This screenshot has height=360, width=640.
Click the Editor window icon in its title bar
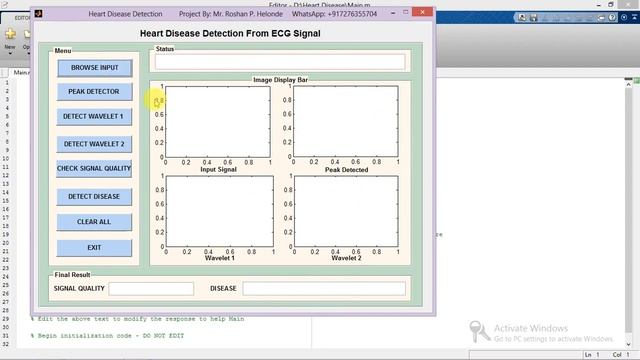[4, 5]
